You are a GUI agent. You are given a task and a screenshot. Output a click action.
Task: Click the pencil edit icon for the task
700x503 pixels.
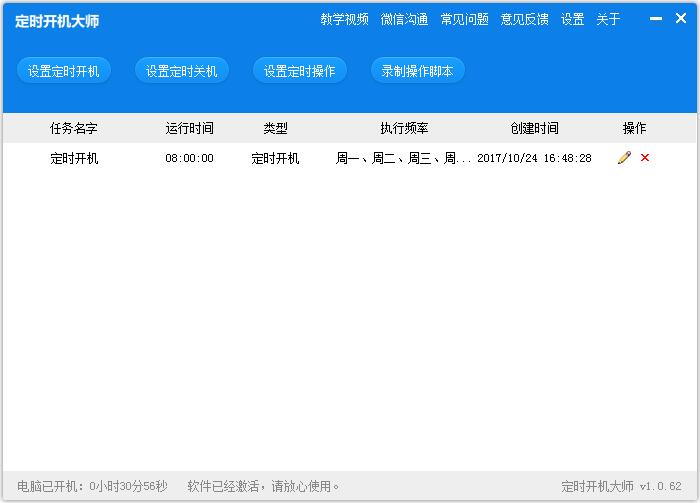(624, 158)
